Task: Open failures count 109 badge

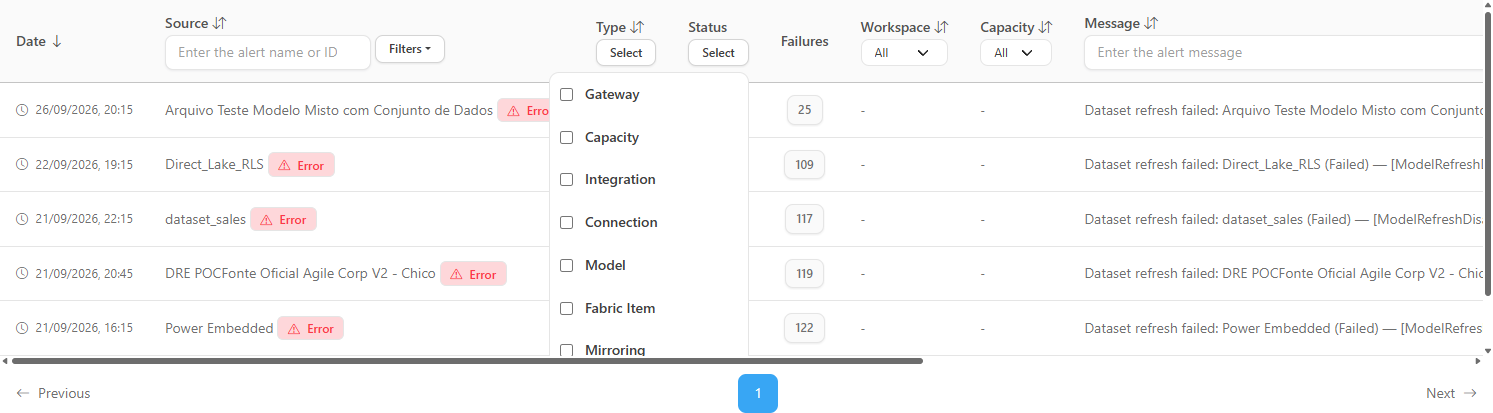Action: click(805, 165)
